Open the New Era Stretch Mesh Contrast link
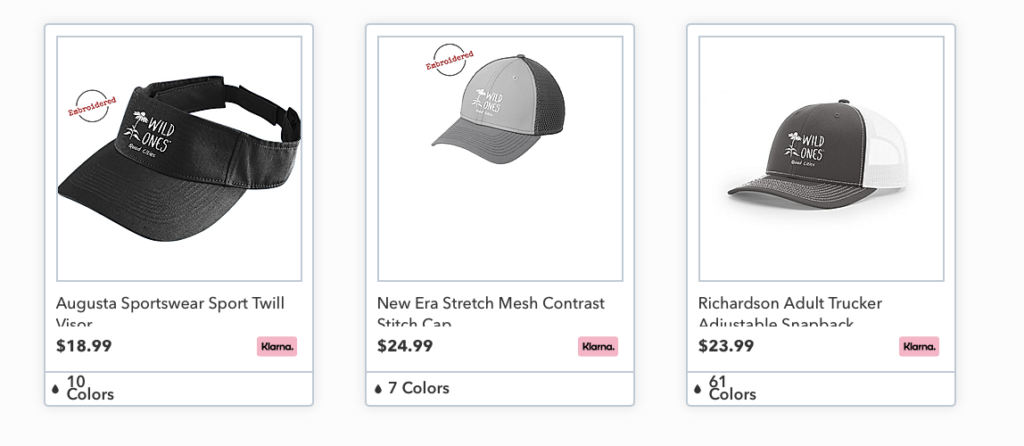 point(491,303)
